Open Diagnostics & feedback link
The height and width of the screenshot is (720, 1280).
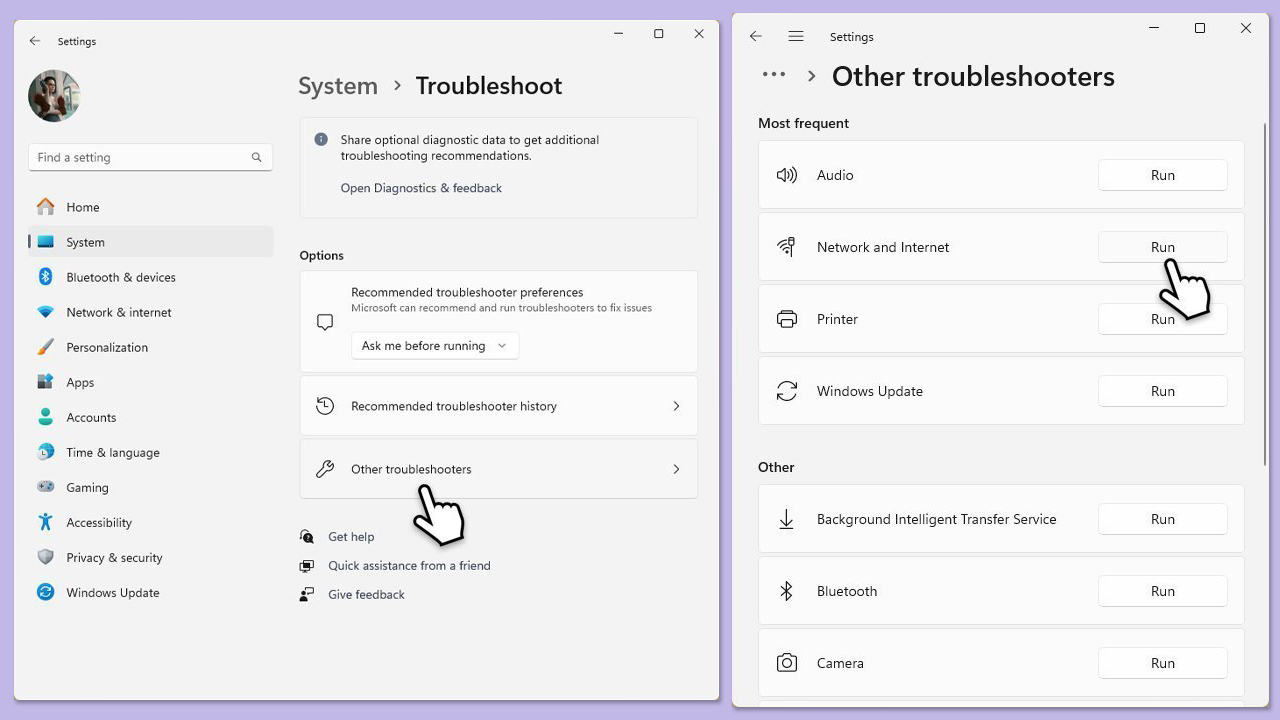click(421, 188)
